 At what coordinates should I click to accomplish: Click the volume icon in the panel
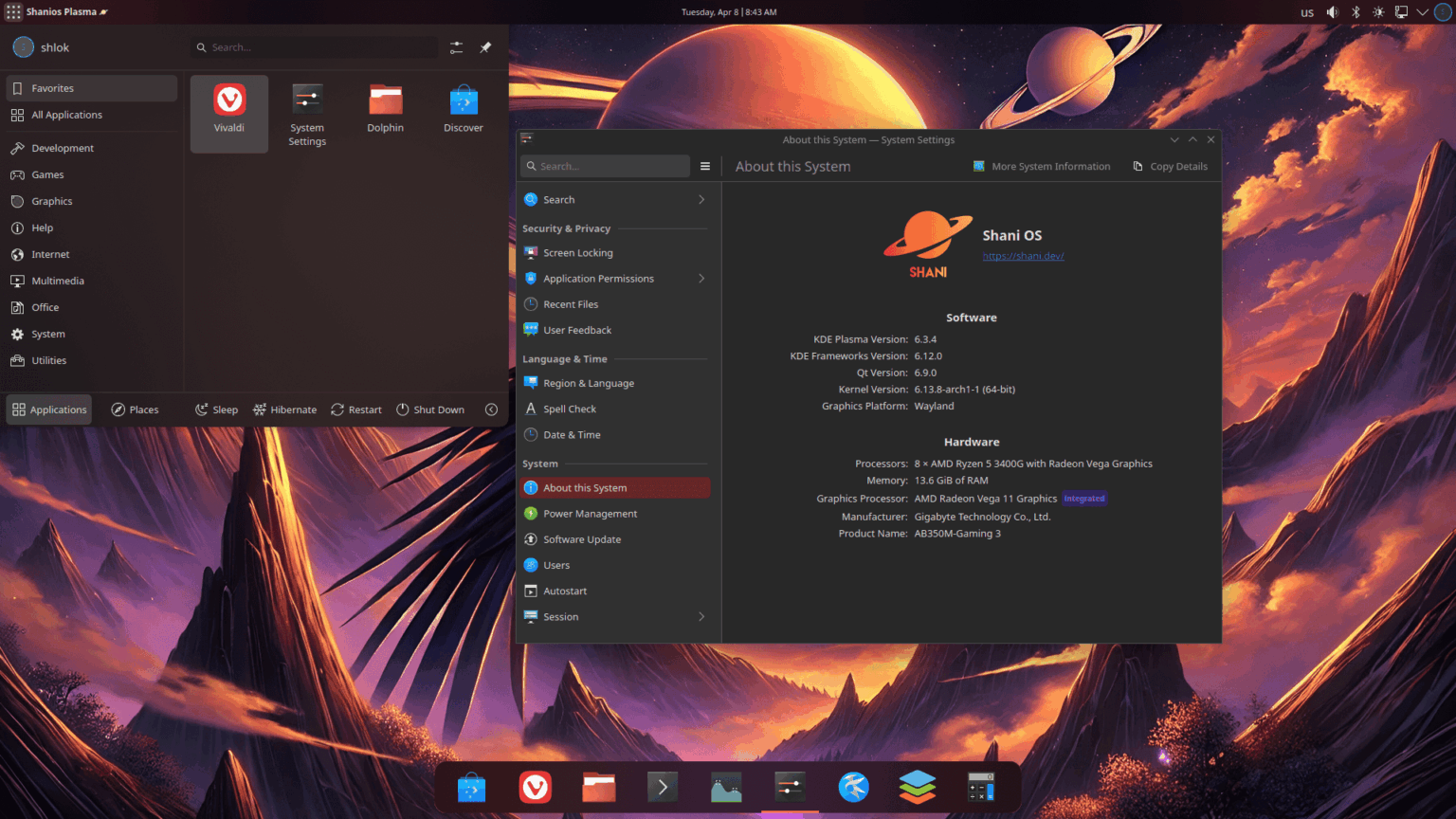point(1333,12)
